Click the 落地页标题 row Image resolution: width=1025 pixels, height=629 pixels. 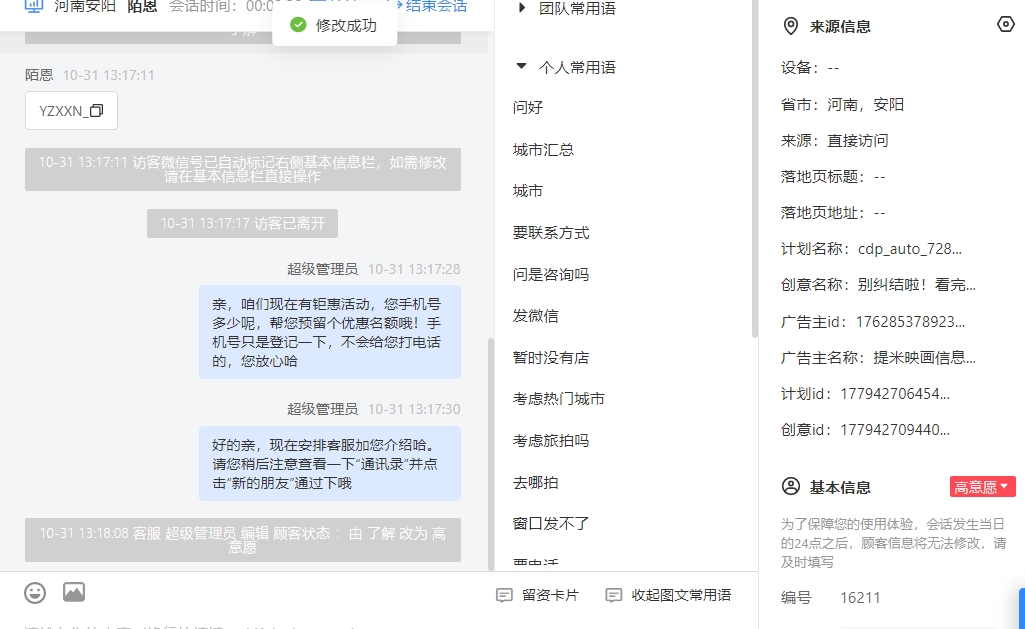click(x=833, y=177)
